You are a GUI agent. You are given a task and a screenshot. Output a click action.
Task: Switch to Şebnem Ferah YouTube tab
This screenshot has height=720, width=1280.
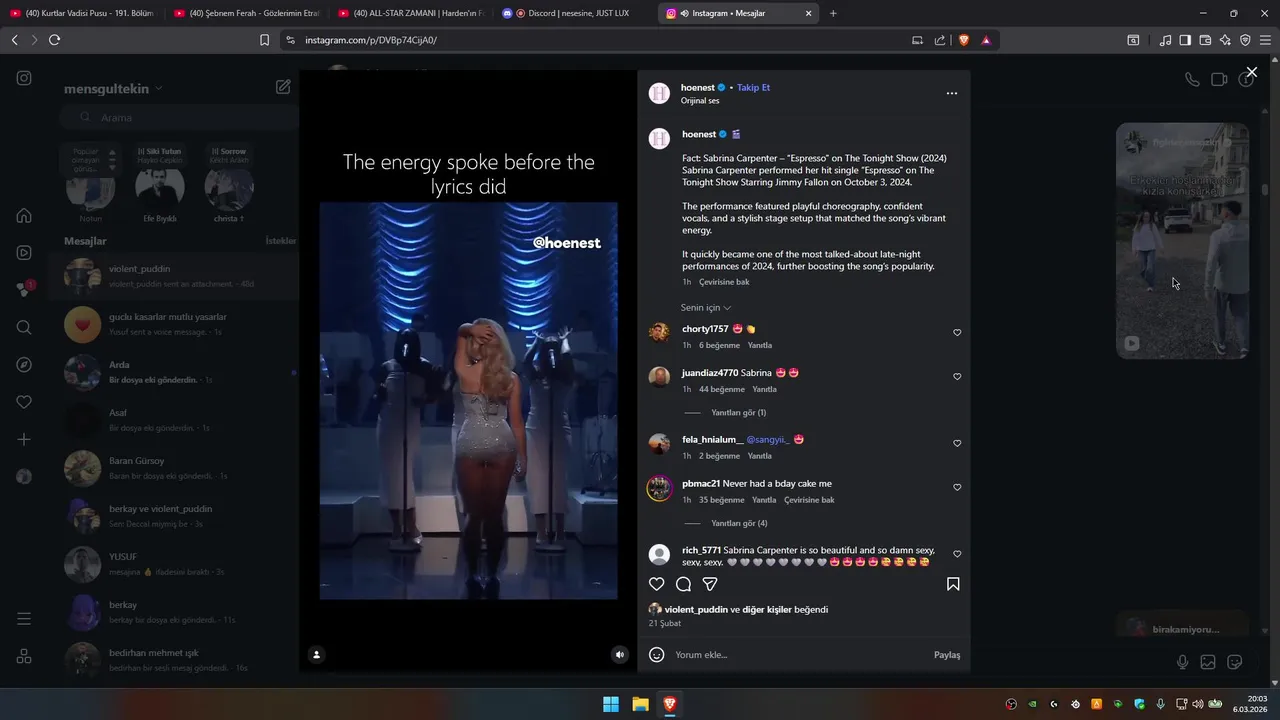click(x=246, y=13)
